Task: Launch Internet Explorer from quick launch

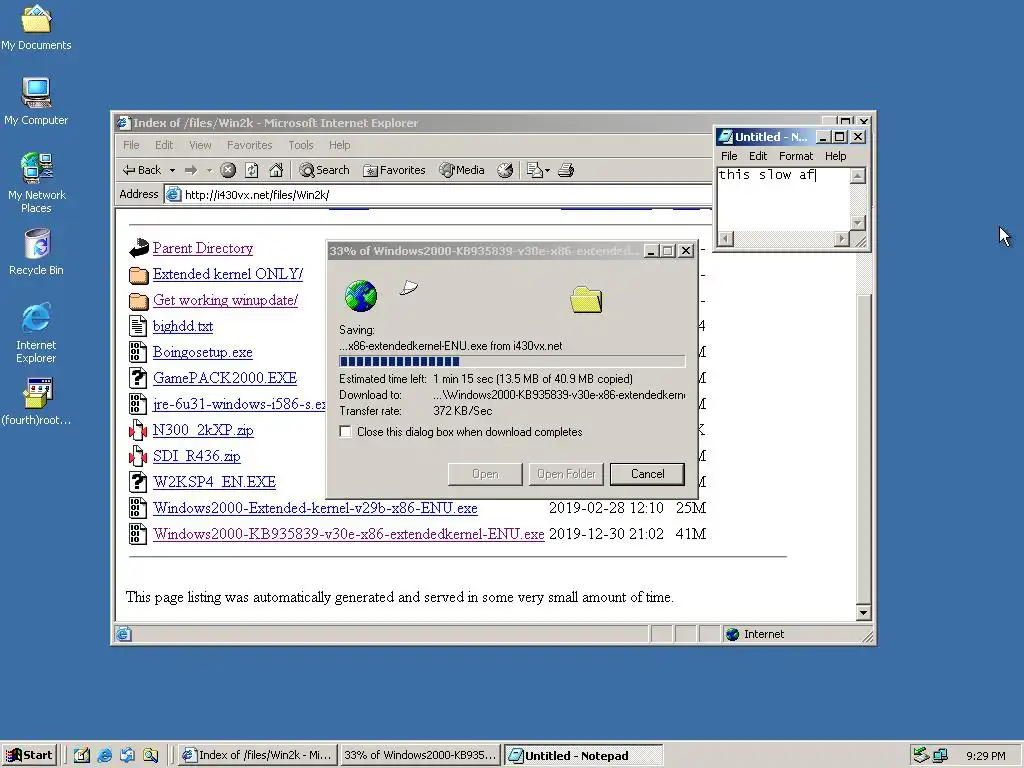Action: pyautogui.click(x=104, y=756)
